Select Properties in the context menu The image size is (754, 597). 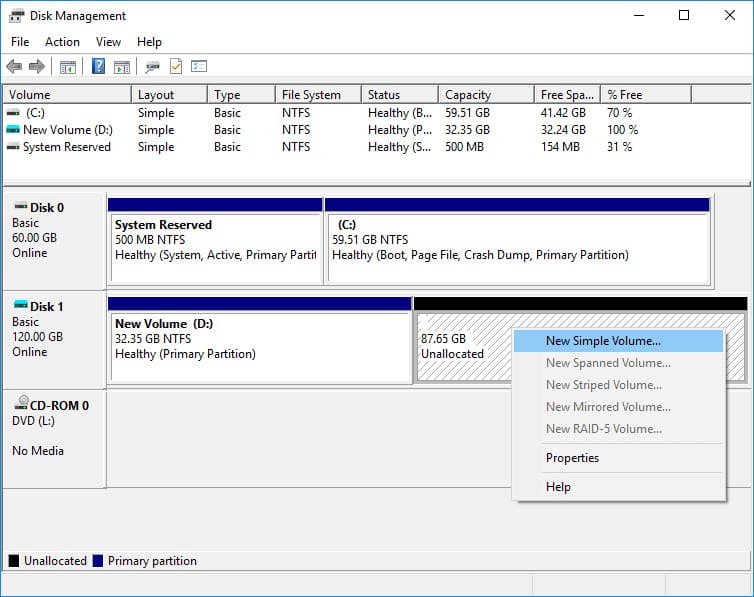click(x=572, y=458)
